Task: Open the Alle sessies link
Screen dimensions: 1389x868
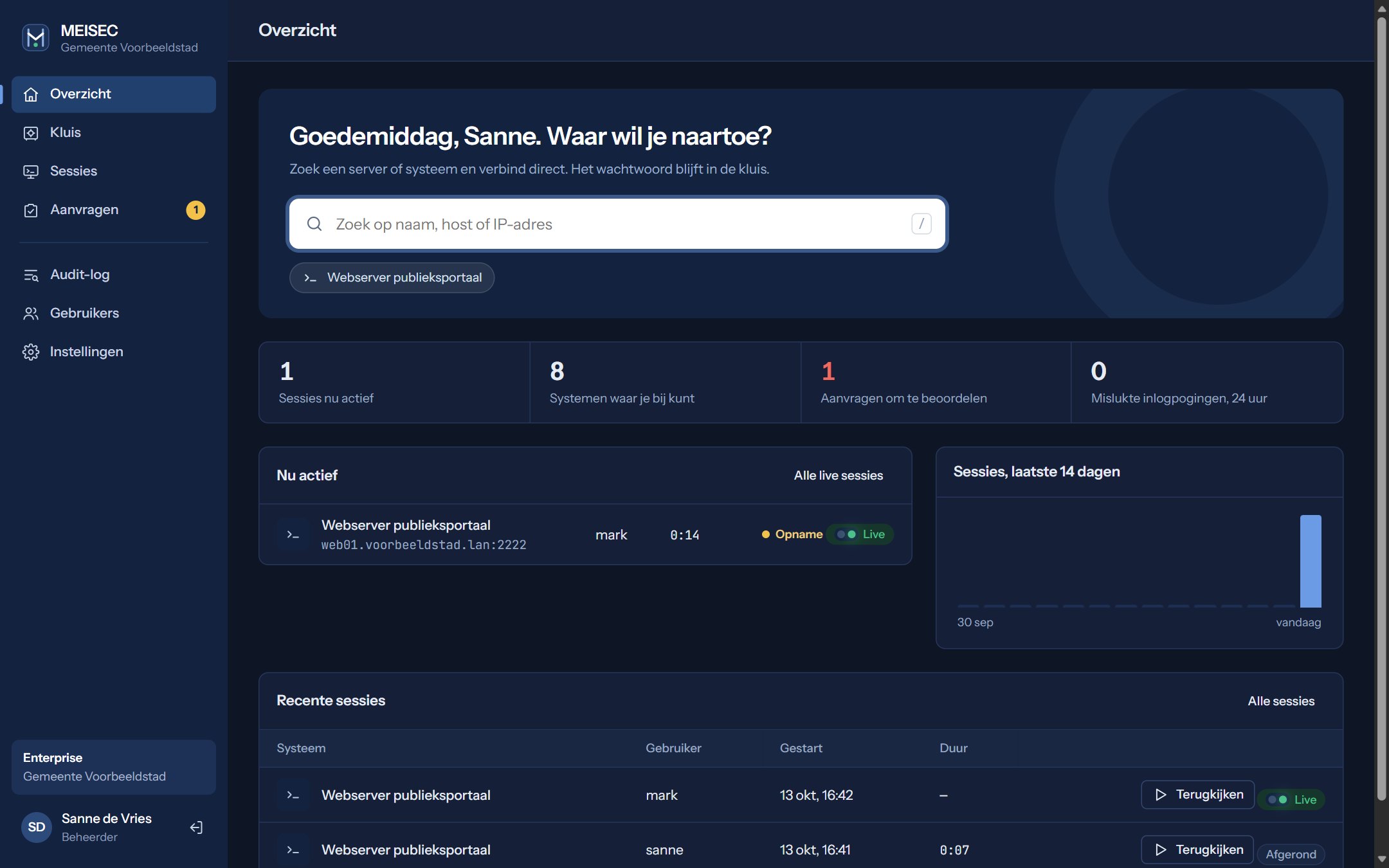Action: [x=1281, y=701]
